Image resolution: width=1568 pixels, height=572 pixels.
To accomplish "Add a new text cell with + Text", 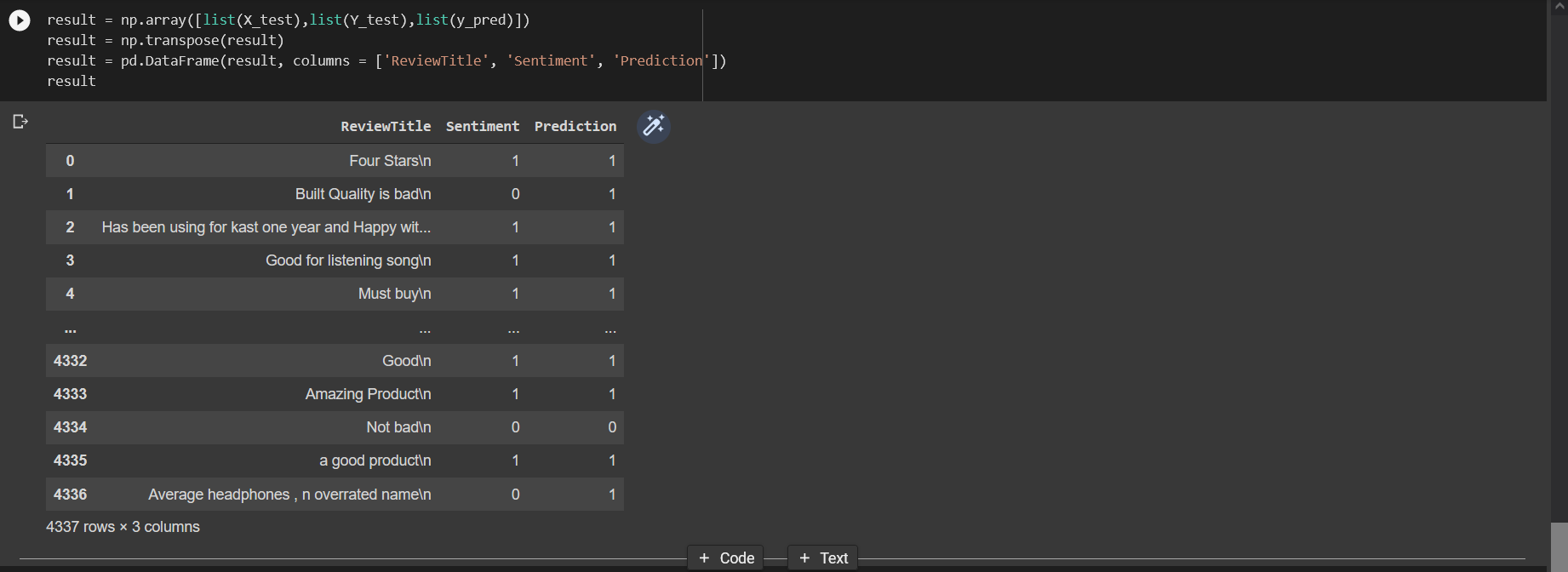I will click(821, 558).
